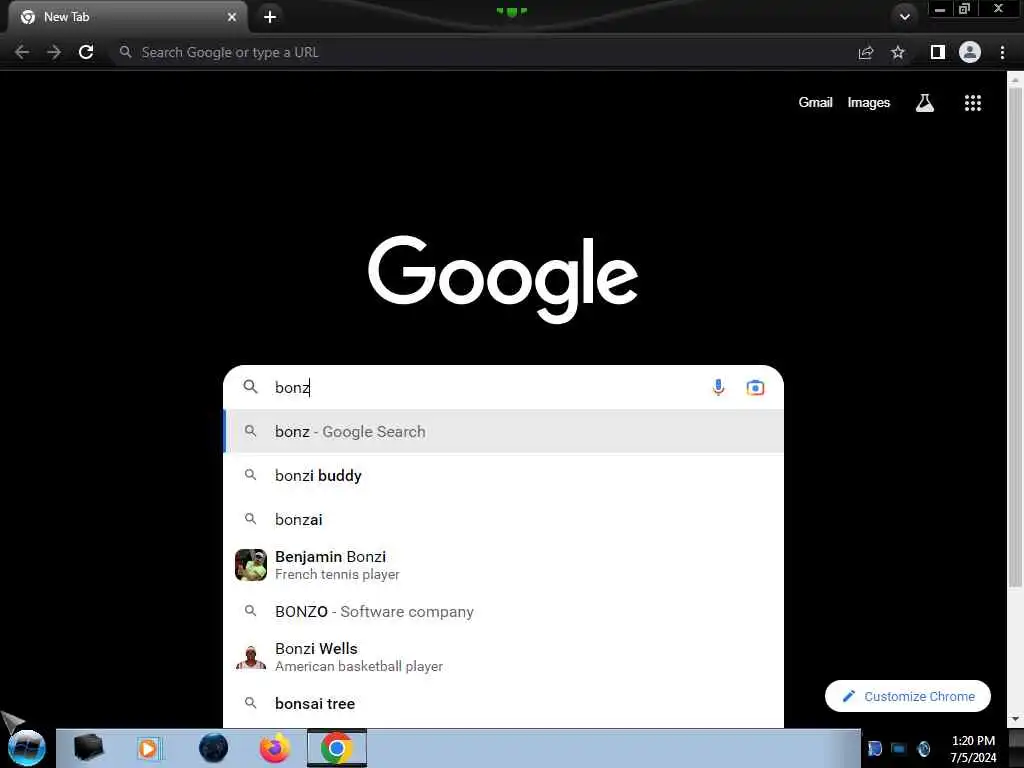This screenshot has height=768, width=1024.
Task: Open the profile avatar menu
Action: coord(970,52)
